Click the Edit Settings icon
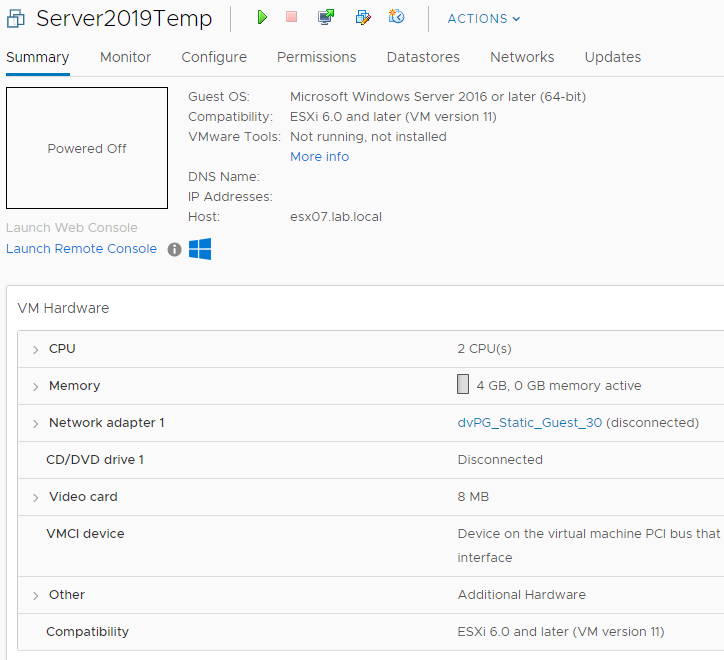Screen dimensions: 724x660 362,17
